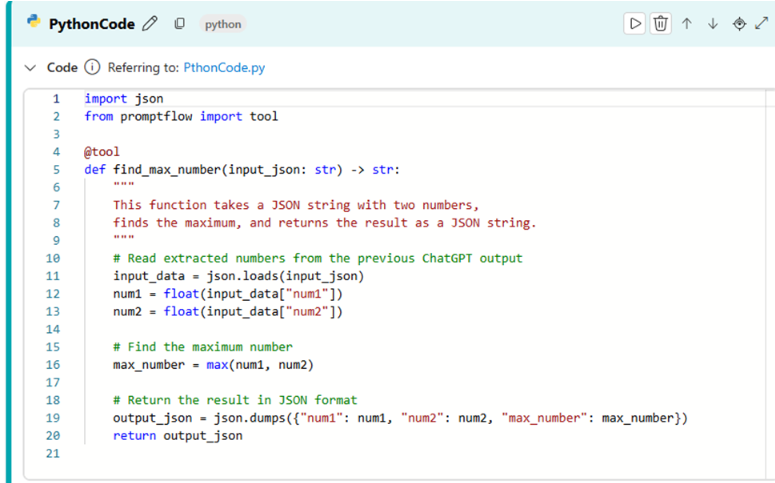Click docstring line 'finds the maximum, and returns'
775x483 pixels.
tap(324, 223)
